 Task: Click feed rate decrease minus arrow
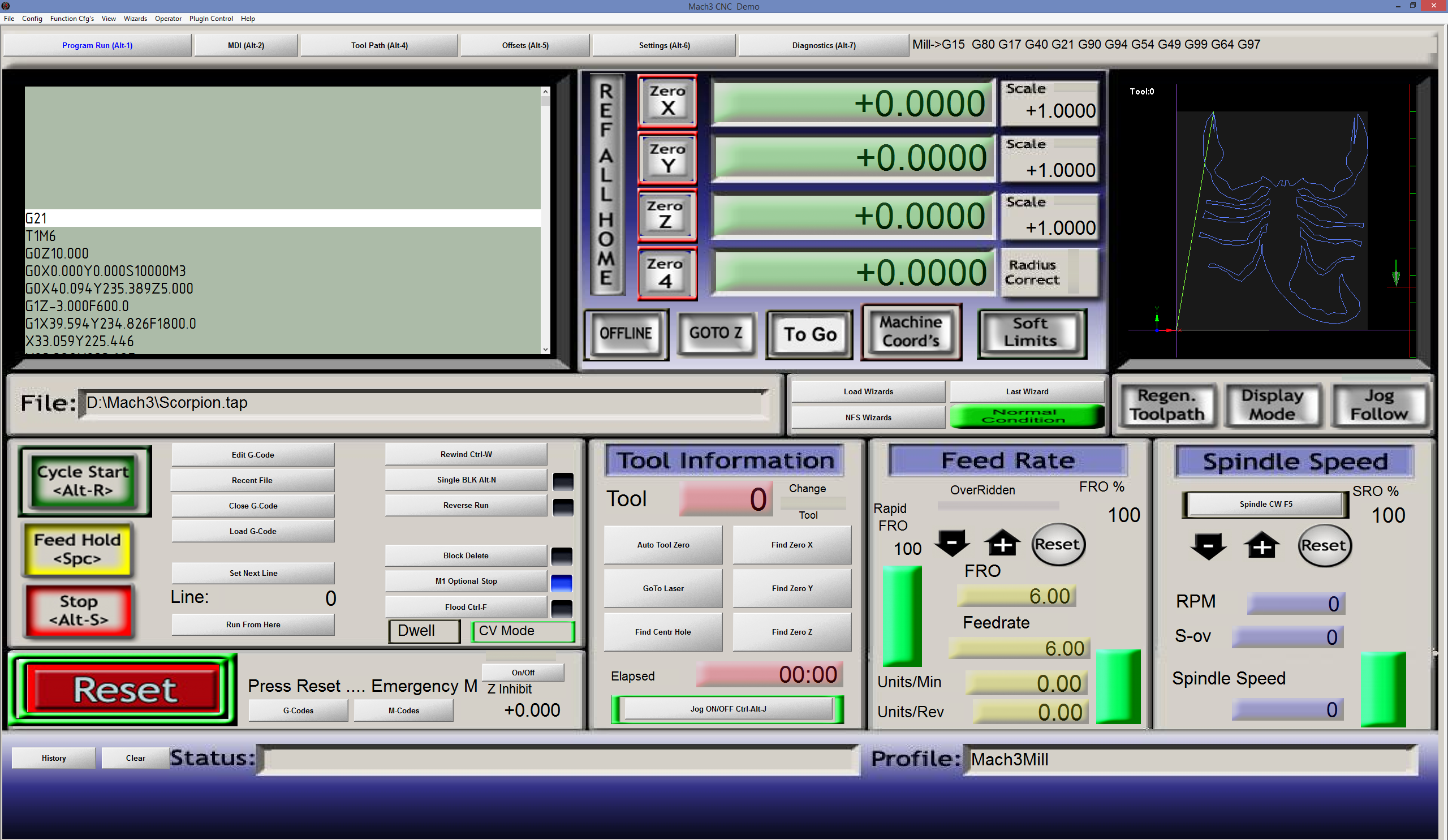pyautogui.click(x=951, y=543)
